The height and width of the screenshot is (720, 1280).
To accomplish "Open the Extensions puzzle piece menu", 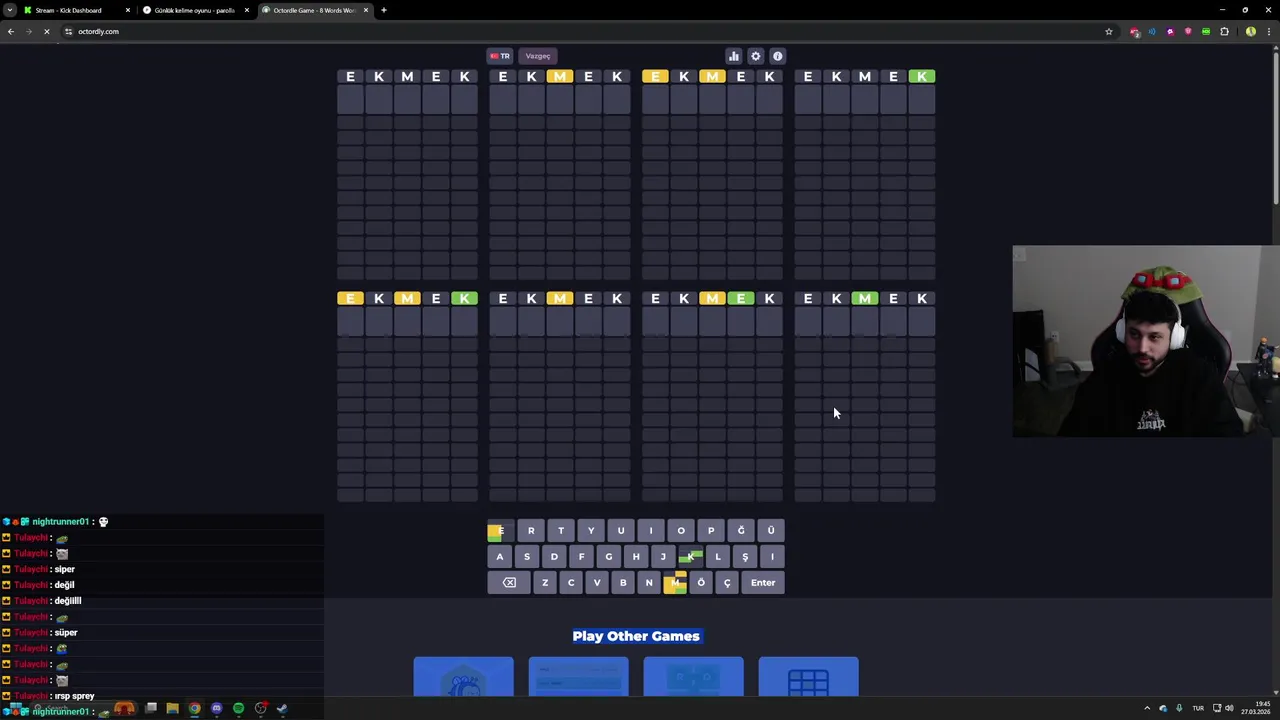I will [x=1224, y=32].
